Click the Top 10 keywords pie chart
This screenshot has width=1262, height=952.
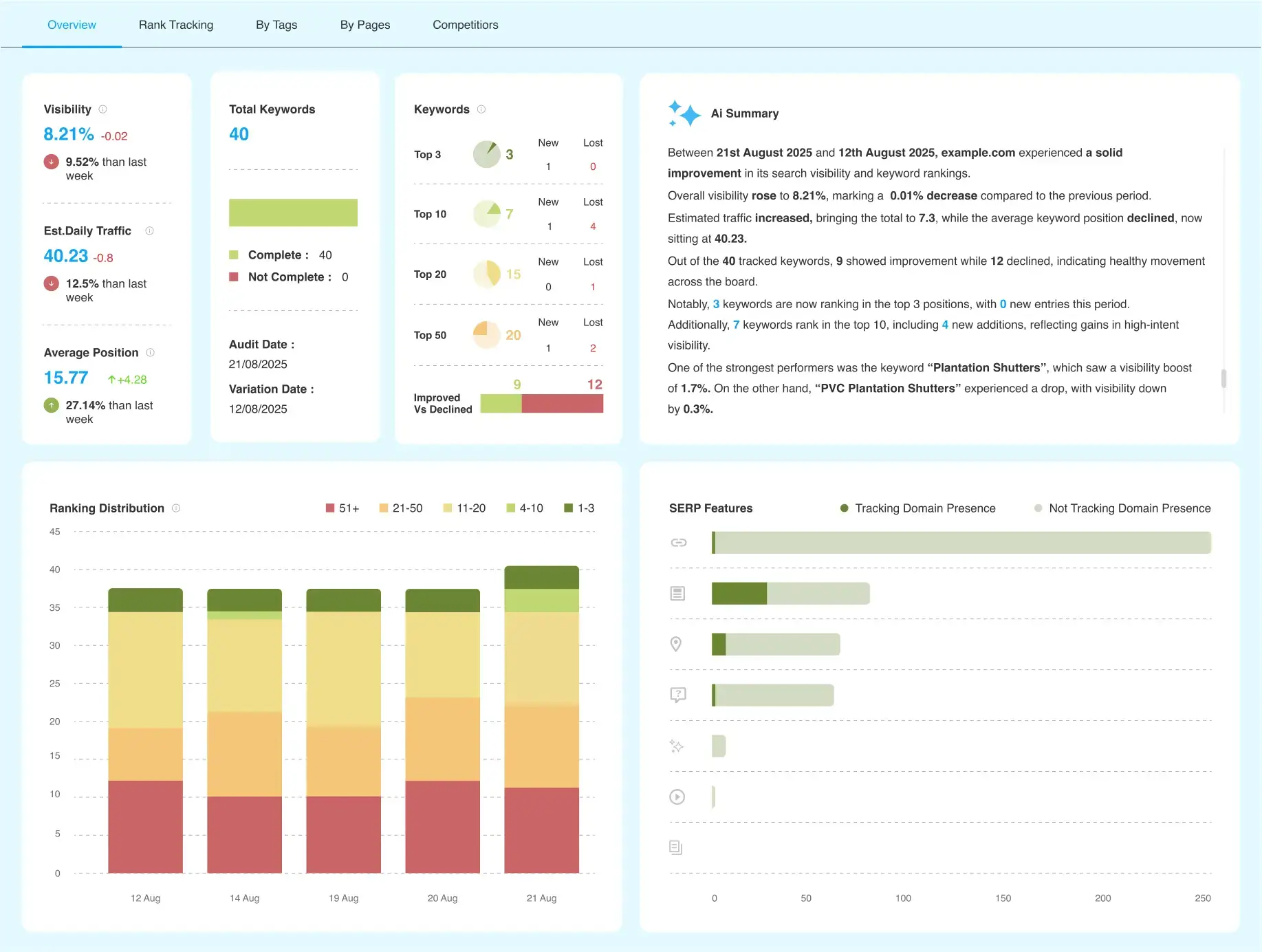point(487,214)
